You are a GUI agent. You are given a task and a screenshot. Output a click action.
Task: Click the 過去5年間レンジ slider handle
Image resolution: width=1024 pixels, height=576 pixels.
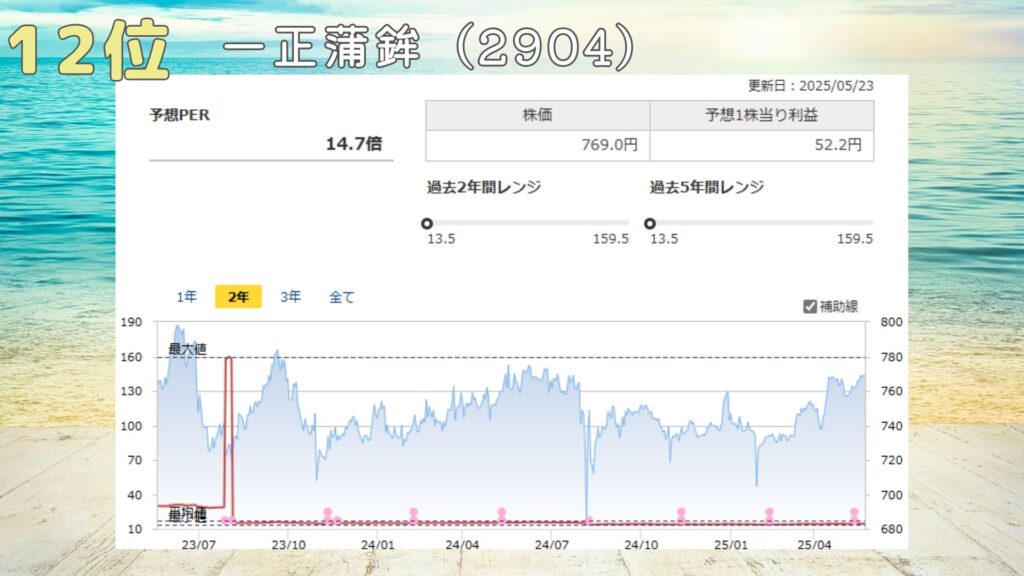pyautogui.click(x=650, y=223)
